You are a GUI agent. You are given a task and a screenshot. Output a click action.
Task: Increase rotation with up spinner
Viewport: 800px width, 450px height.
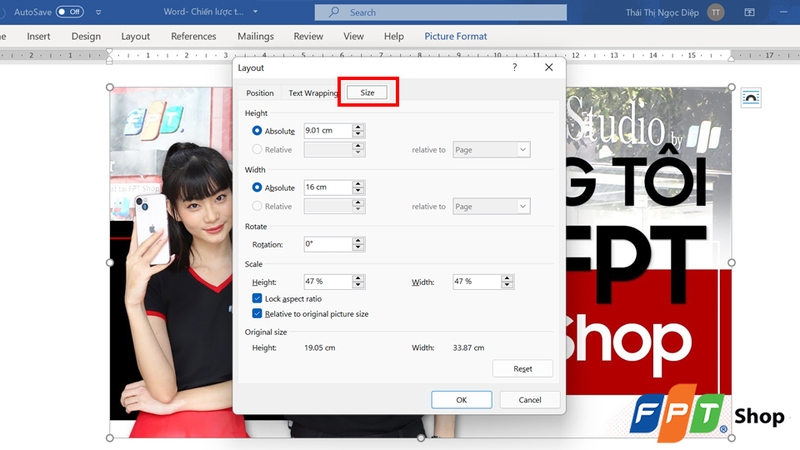pyautogui.click(x=358, y=240)
